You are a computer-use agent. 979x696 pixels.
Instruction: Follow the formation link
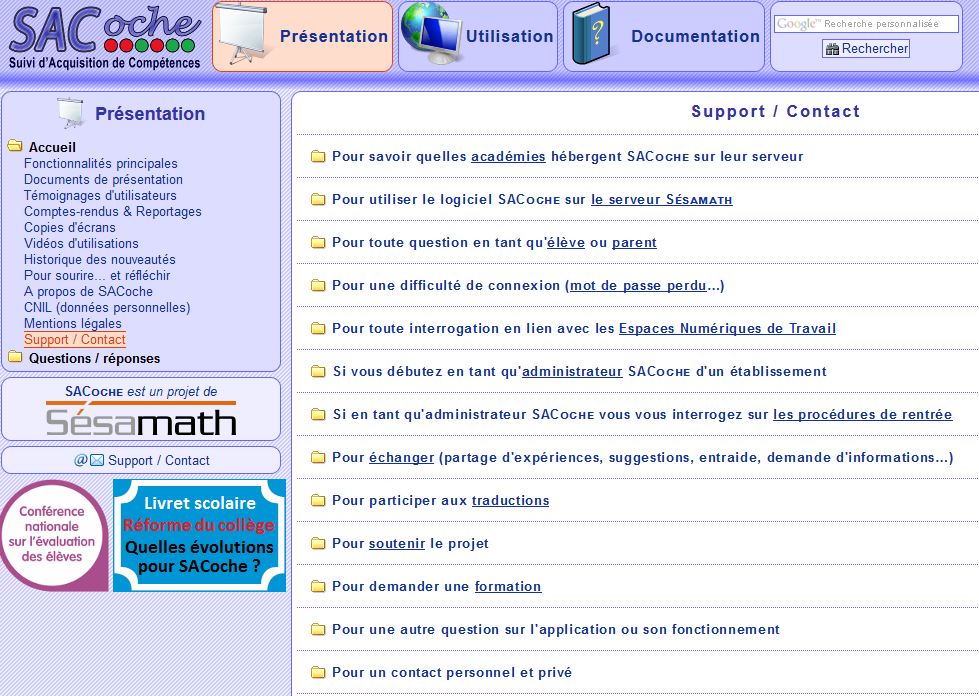[x=508, y=587]
